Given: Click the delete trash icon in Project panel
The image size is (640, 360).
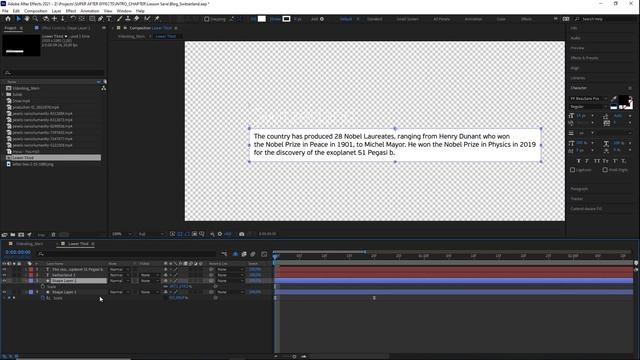Looking at the screenshot, I should [x=53, y=235].
